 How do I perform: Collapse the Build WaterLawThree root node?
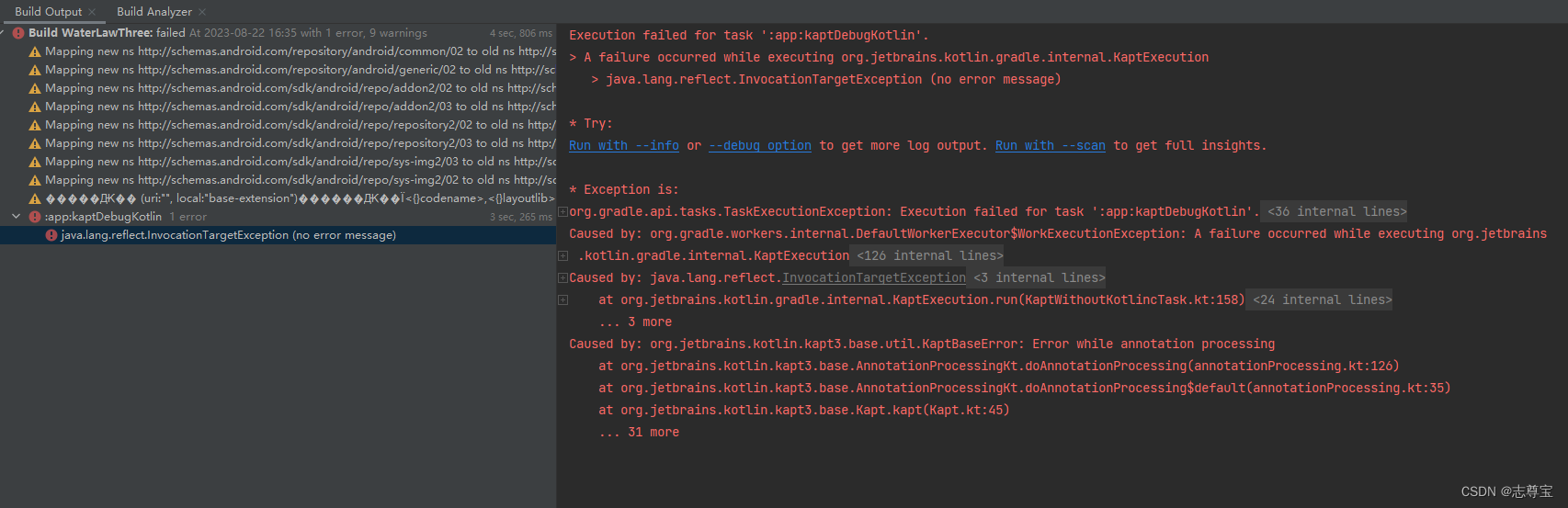tap(4, 33)
